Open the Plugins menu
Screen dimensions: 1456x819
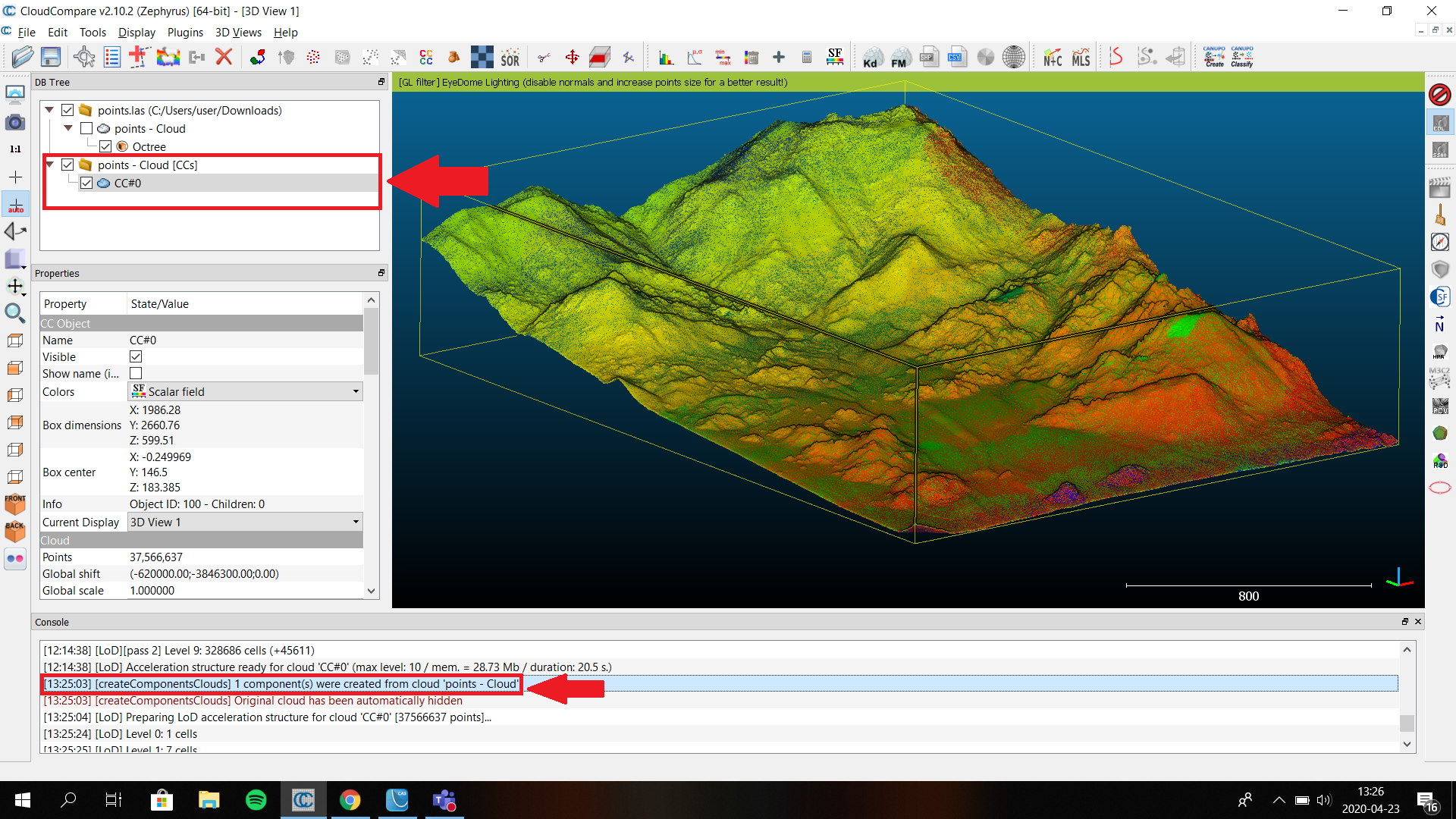pyautogui.click(x=185, y=32)
